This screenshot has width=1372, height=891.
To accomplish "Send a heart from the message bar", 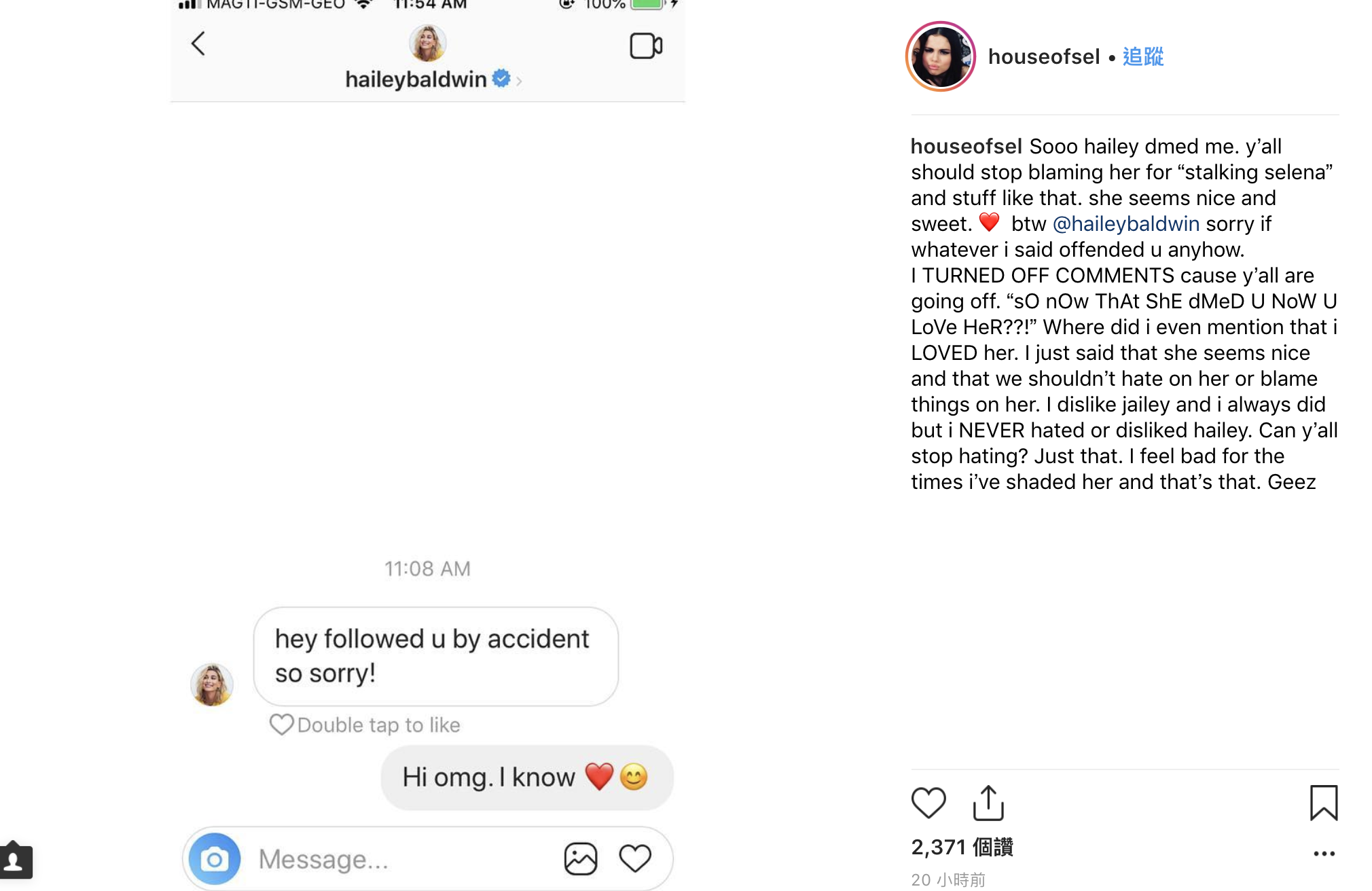I will pyautogui.click(x=635, y=858).
